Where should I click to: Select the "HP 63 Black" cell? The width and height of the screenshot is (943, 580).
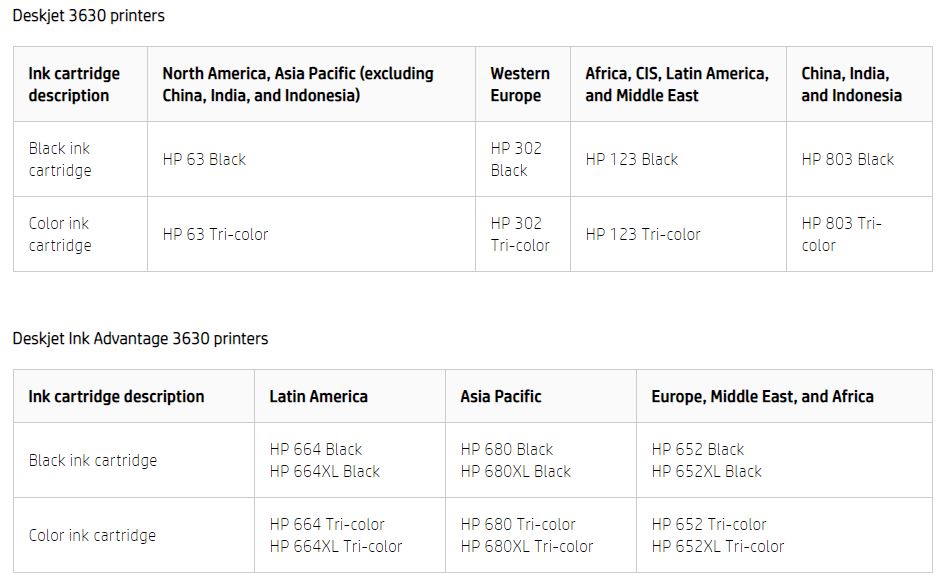coord(204,159)
